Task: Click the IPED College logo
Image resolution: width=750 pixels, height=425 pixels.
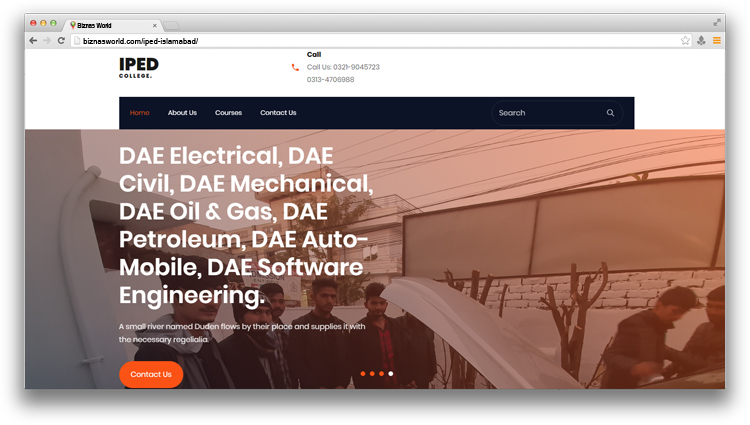Action: (139, 68)
